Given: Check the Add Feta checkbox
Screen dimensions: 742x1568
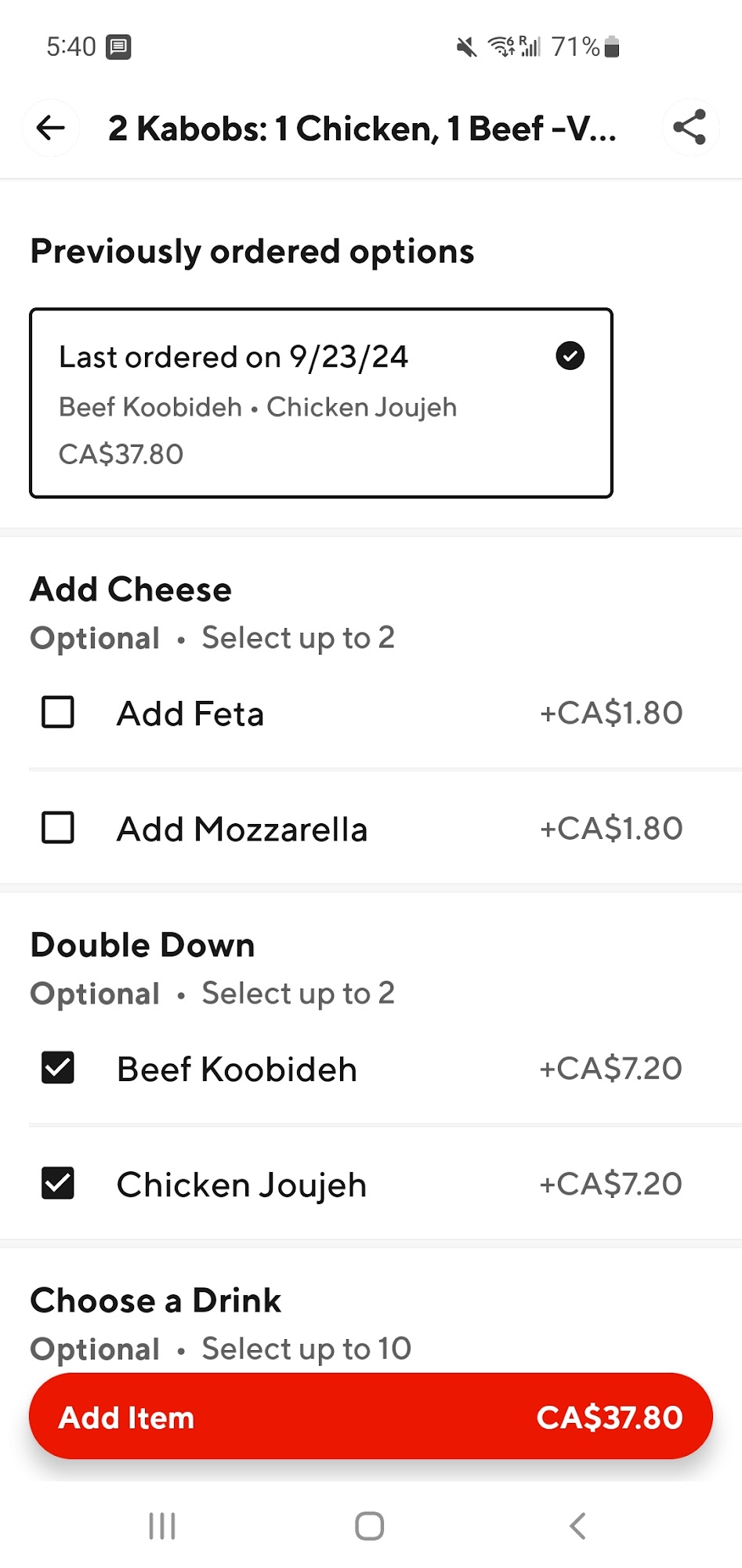Looking at the screenshot, I should click(x=58, y=713).
